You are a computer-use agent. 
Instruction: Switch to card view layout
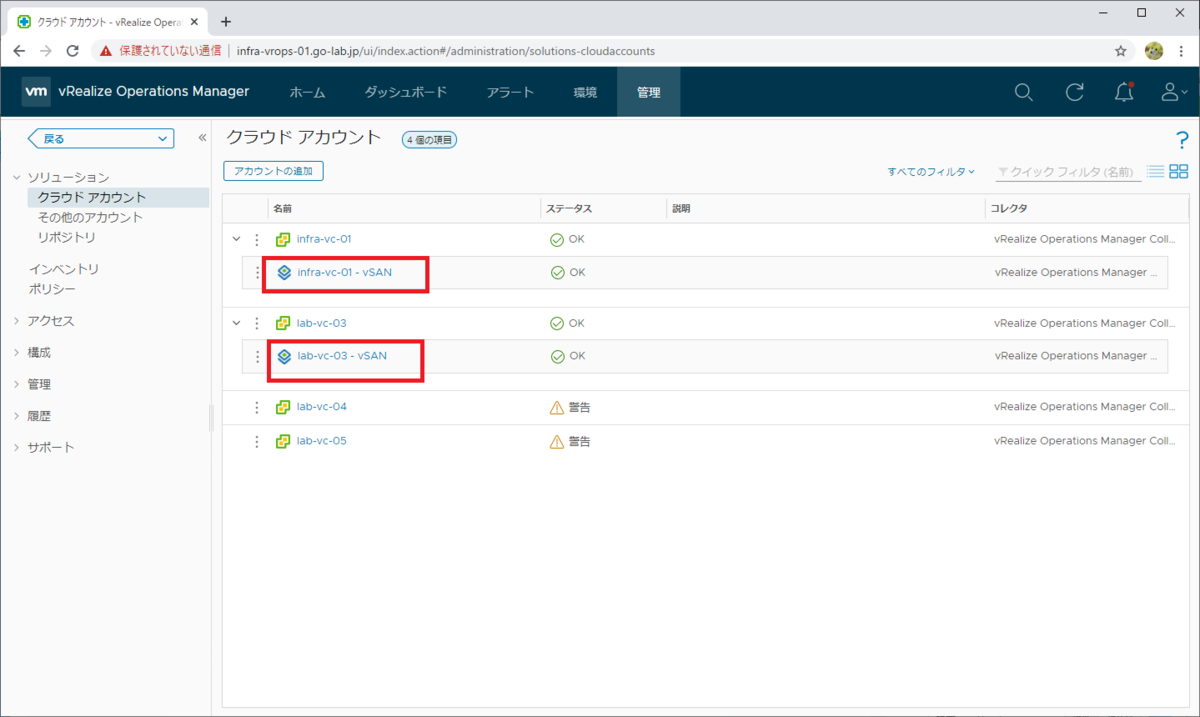click(x=1181, y=171)
